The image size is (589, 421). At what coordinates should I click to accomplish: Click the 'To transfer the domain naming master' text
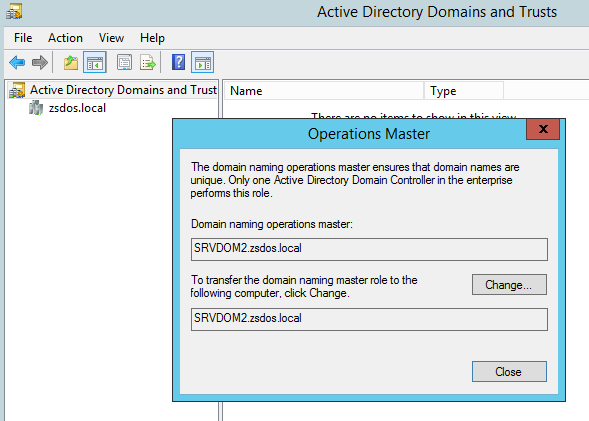pos(304,287)
